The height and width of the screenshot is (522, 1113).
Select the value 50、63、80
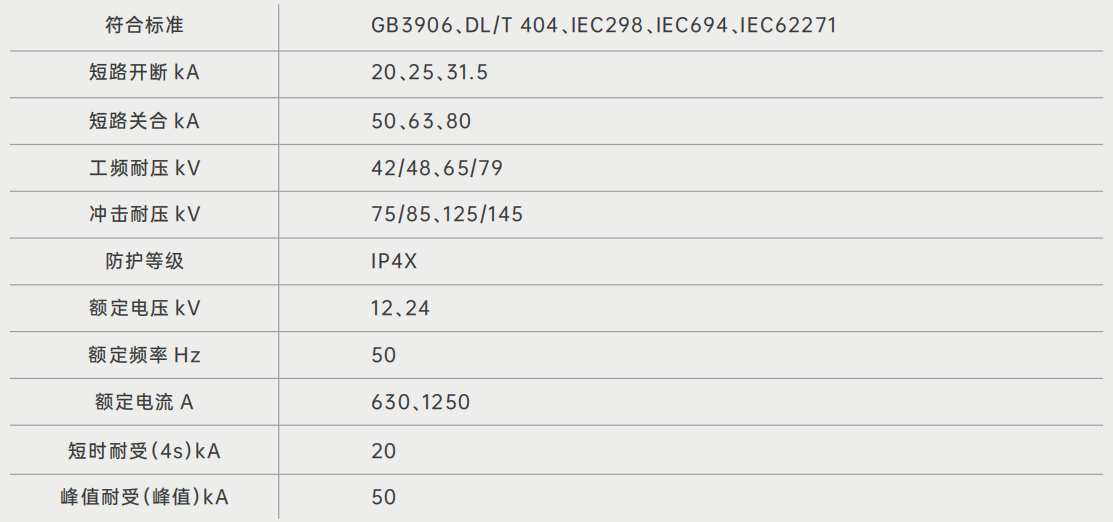click(x=420, y=121)
